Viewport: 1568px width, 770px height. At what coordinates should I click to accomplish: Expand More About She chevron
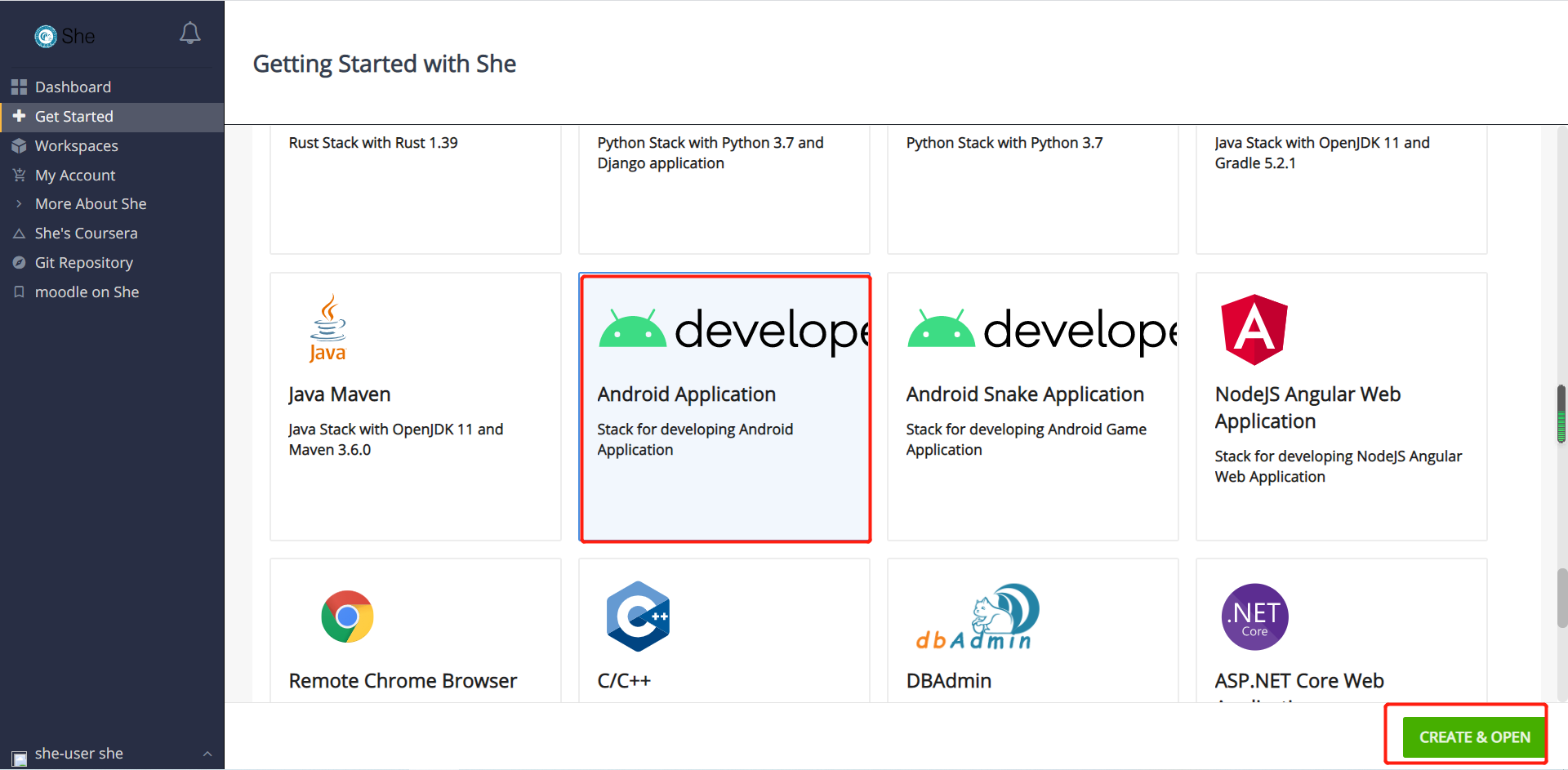pyautogui.click(x=19, y=204)
